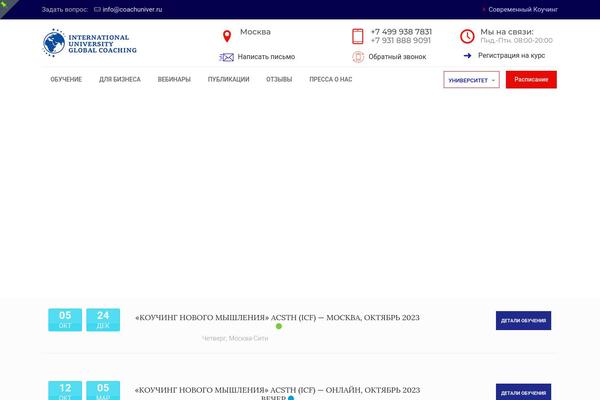Click the info@coachuniver.ru email link
The height and width of the screenshot is (400, 600).
click(132, 10)
